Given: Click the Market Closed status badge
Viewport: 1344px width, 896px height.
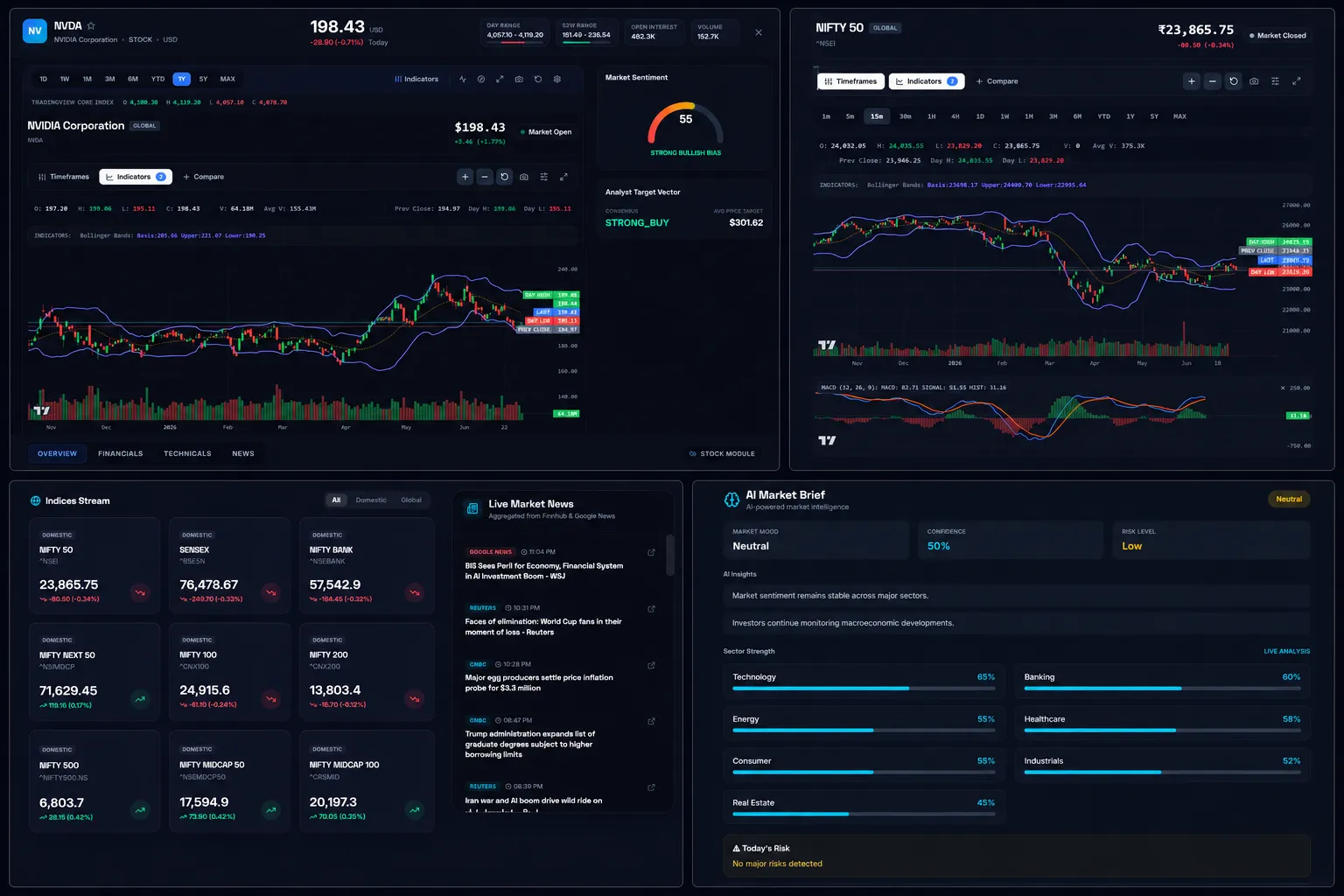Looking at the screenshot, I should click(1277, 36).
